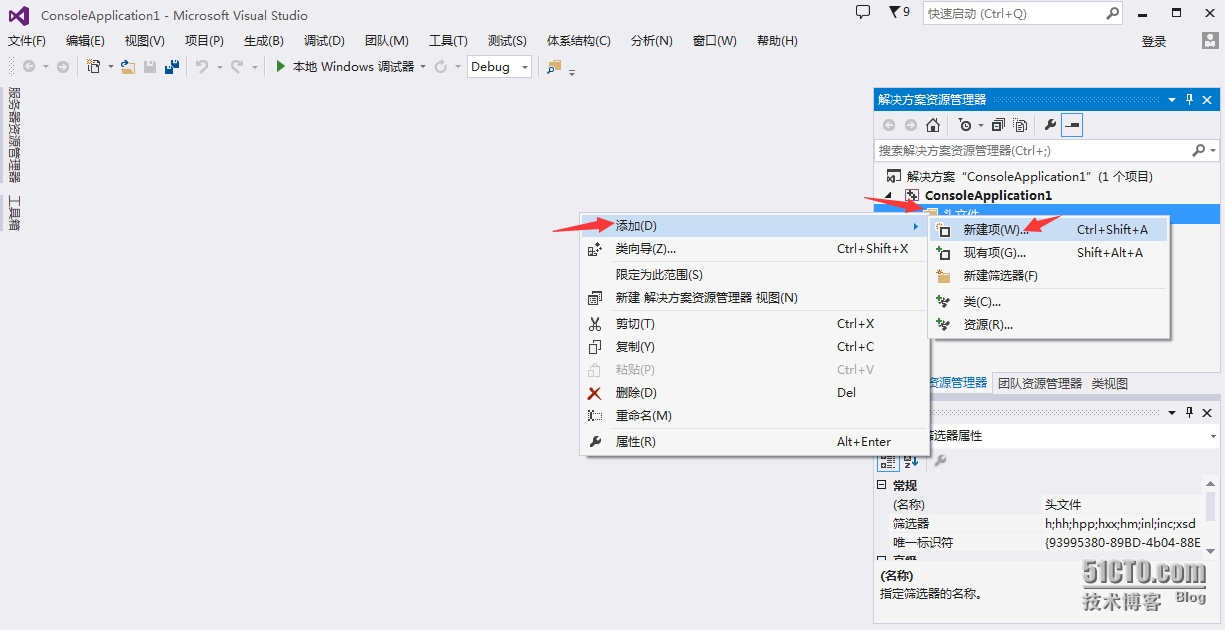Screen dimensions: 1225x630
Task: Select 删除(D) in context menu
Action: tap(755, 392)
